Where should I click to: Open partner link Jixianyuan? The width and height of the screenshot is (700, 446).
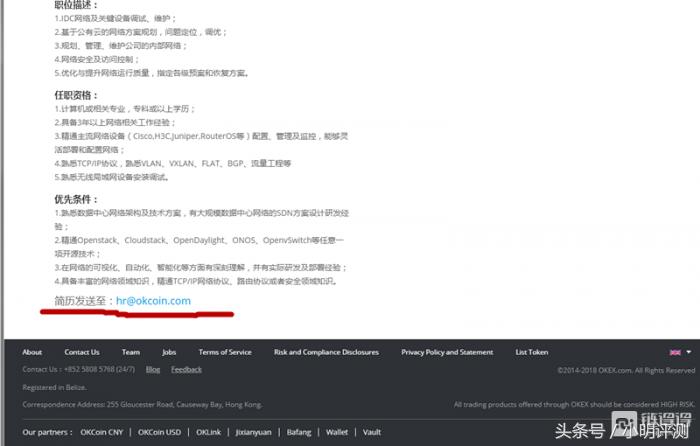tap(254, 432)
